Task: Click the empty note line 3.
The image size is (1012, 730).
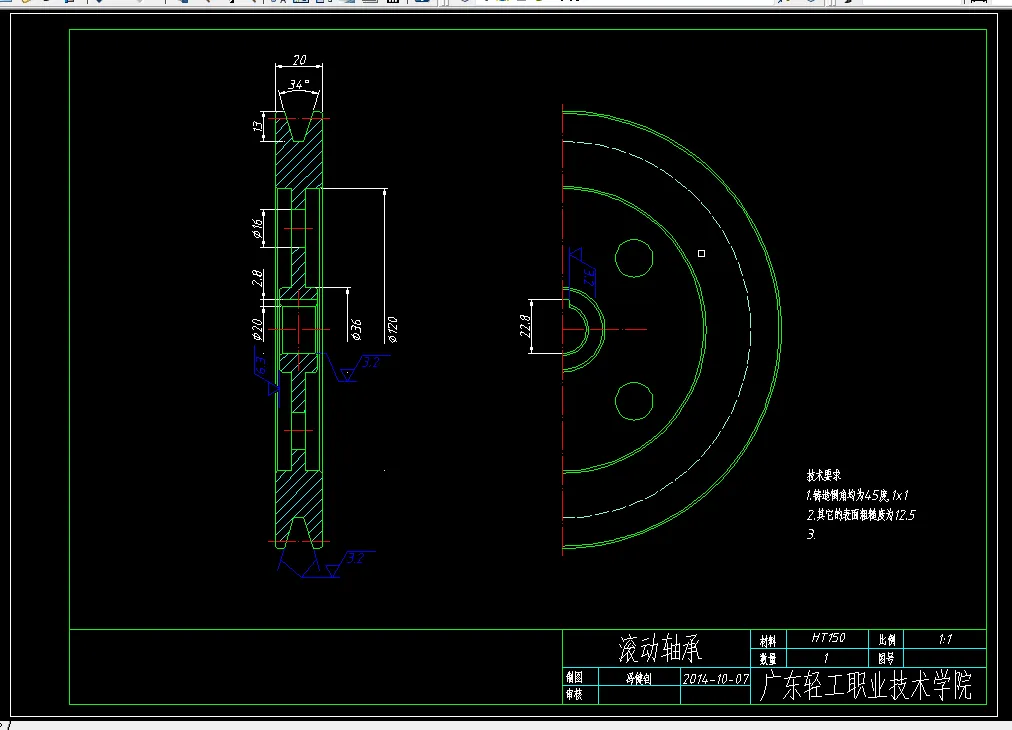Action: [x=811, y=534]
